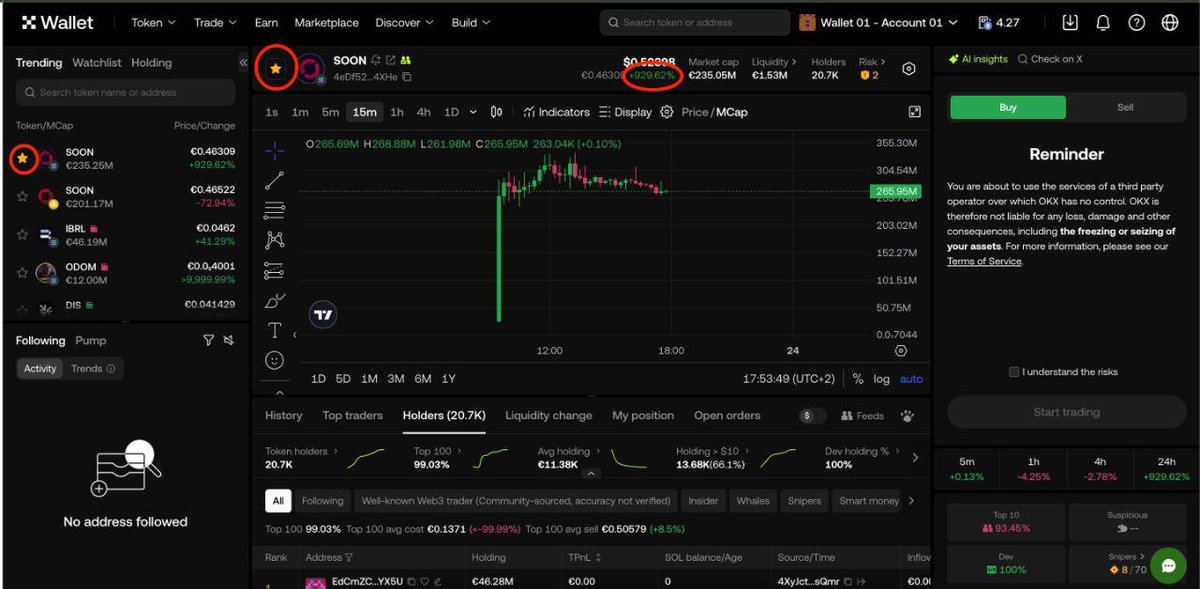
Task: Toggle the dollar currency switch
Action: 813,415
